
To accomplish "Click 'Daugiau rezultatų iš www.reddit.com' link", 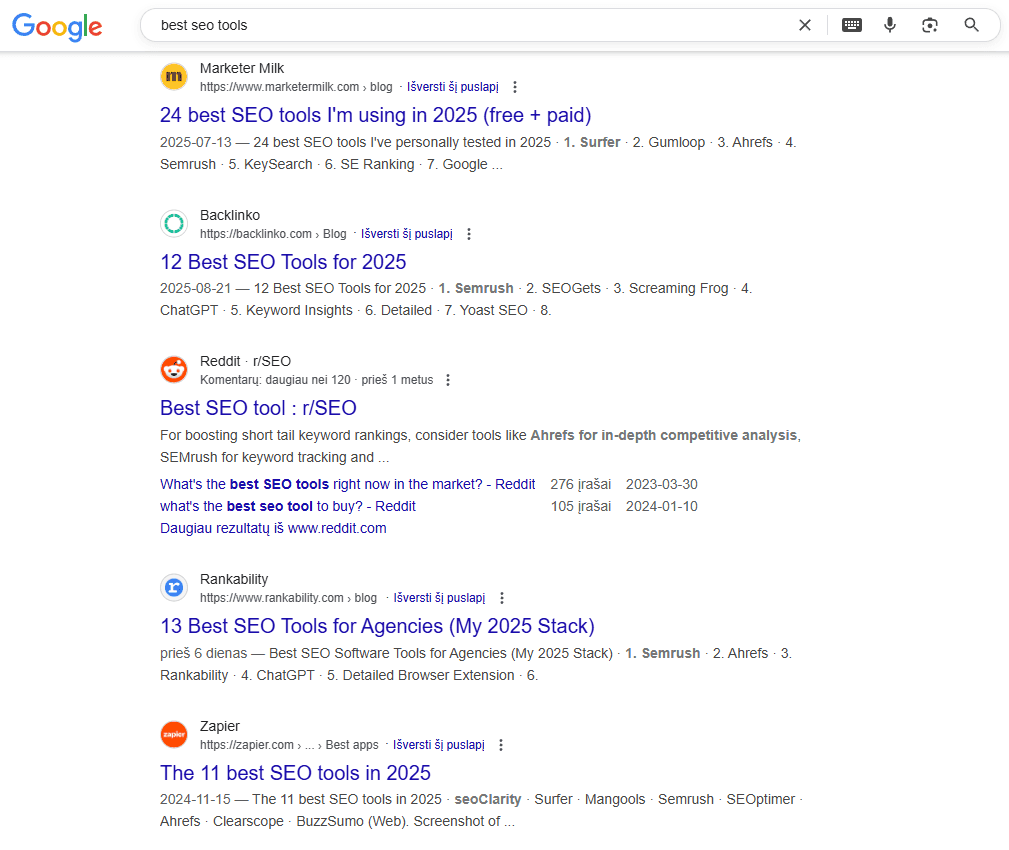I will tap(273, 528).
